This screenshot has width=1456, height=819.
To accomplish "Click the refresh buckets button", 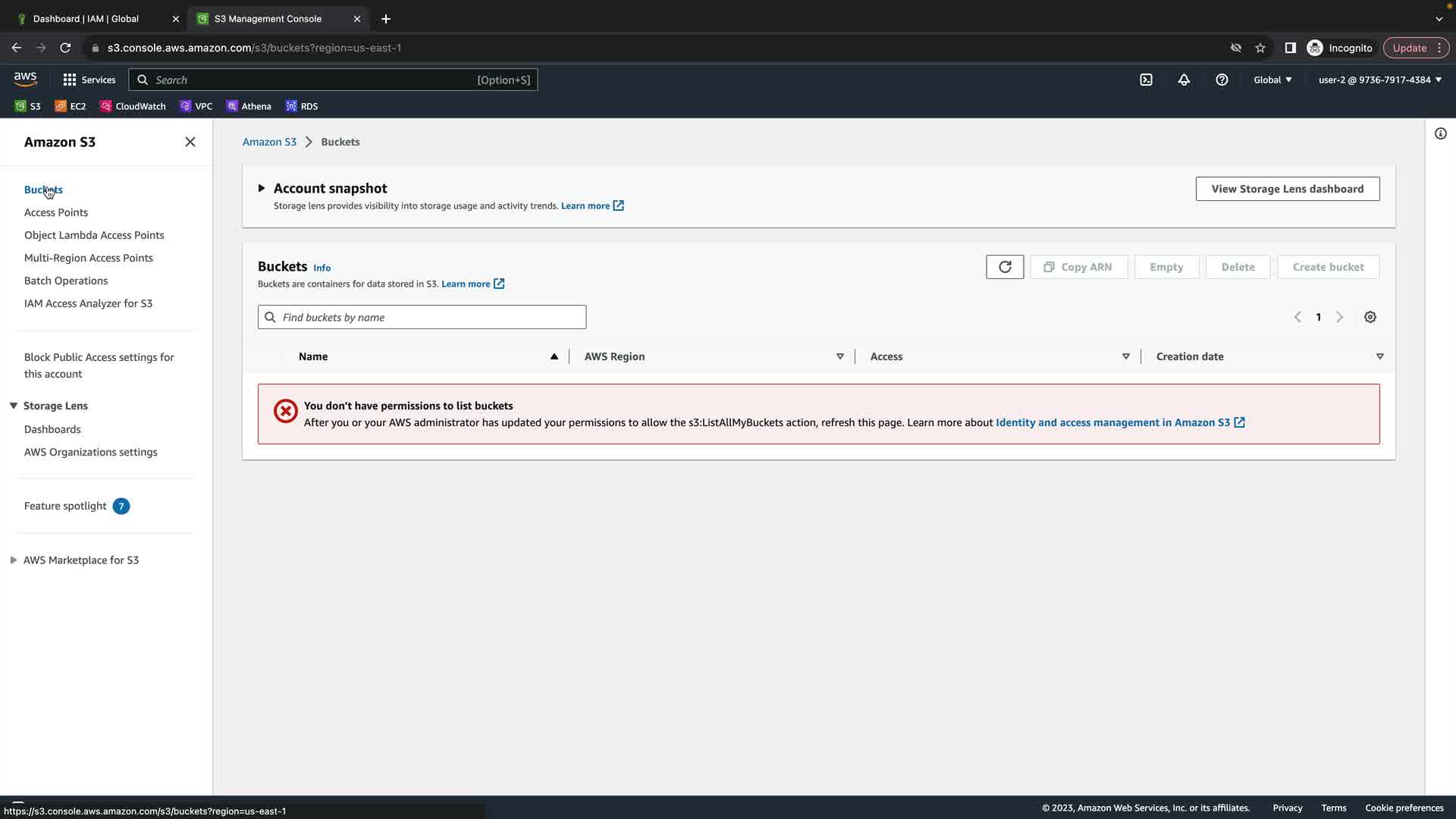I will [x=1005, y=267].
